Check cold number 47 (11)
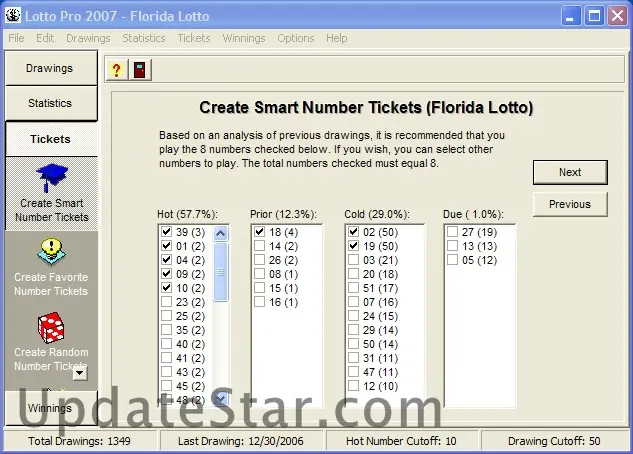 point(354,372)
